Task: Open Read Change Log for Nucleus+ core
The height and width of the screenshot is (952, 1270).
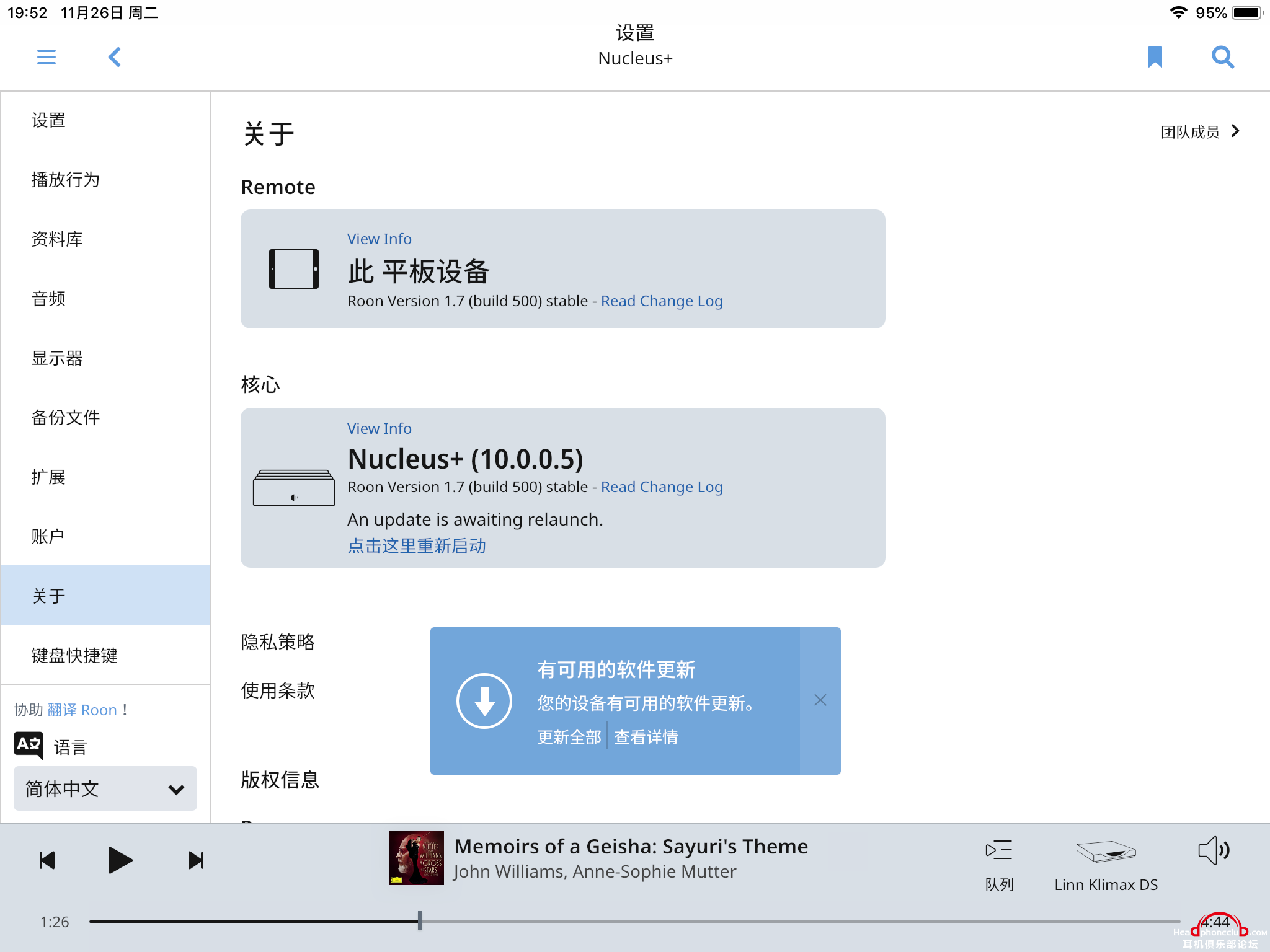Action: tap(662, 487)
